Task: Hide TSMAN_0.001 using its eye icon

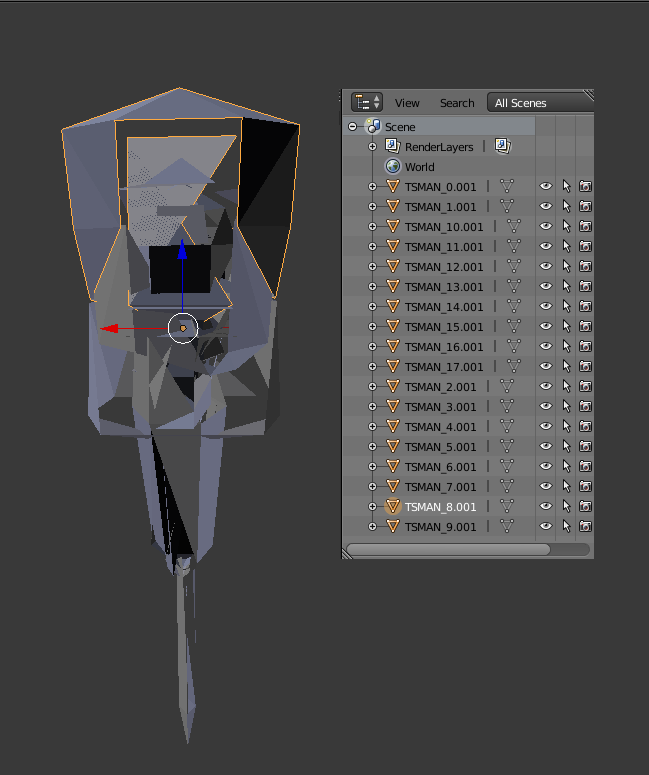Action: pyautogui.click(x=546, y=186)
